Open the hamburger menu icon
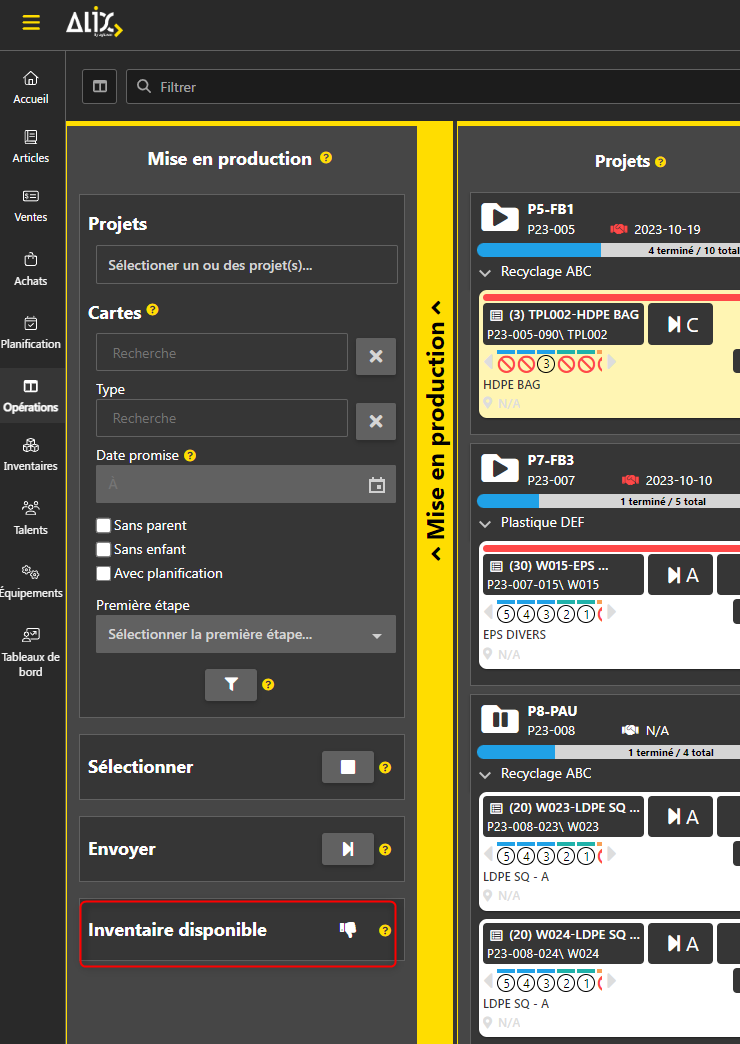Screen dimensions: 740x1044 tap(31, 23)
